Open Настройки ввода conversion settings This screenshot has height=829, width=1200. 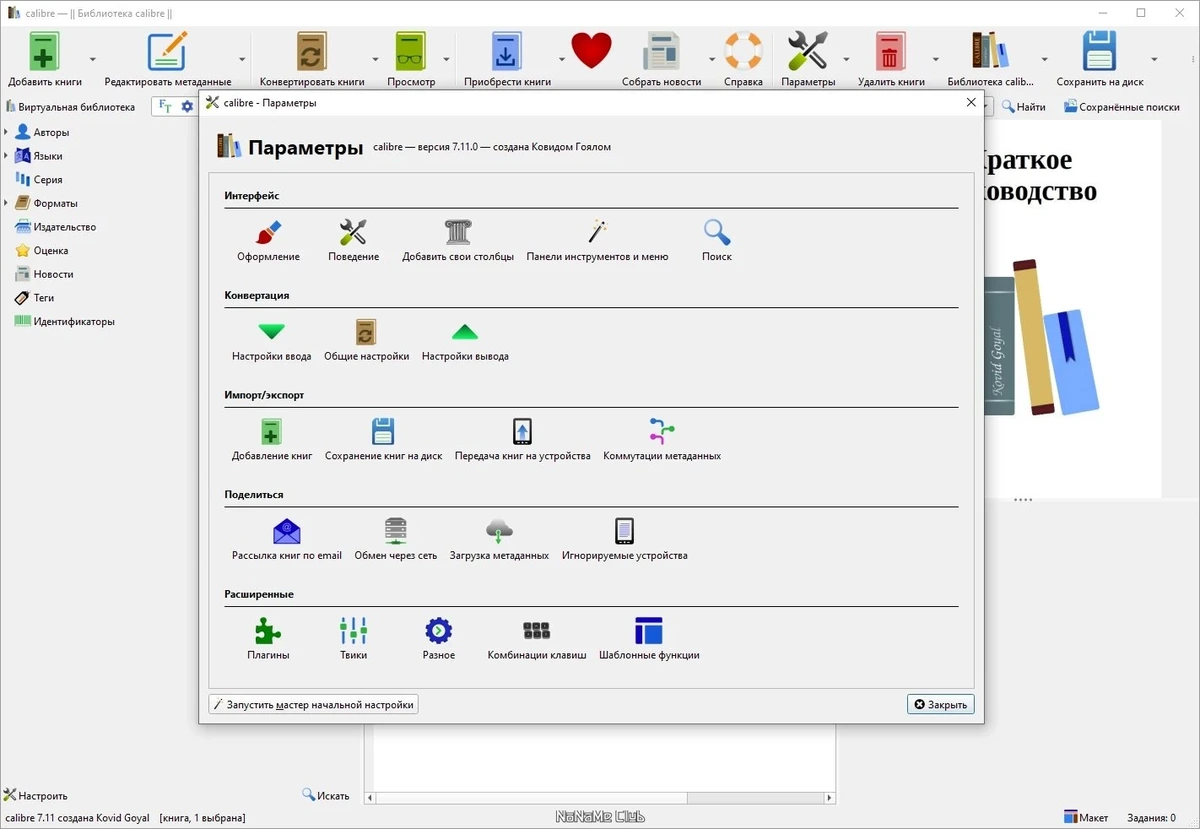(x=271, y=341)
